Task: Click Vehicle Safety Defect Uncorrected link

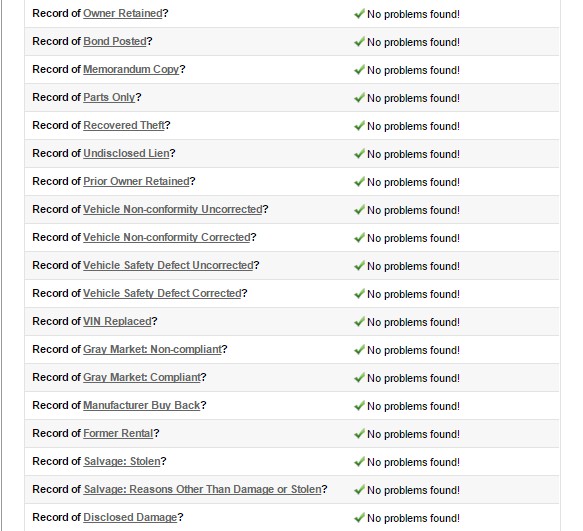Action: [168, 266]
